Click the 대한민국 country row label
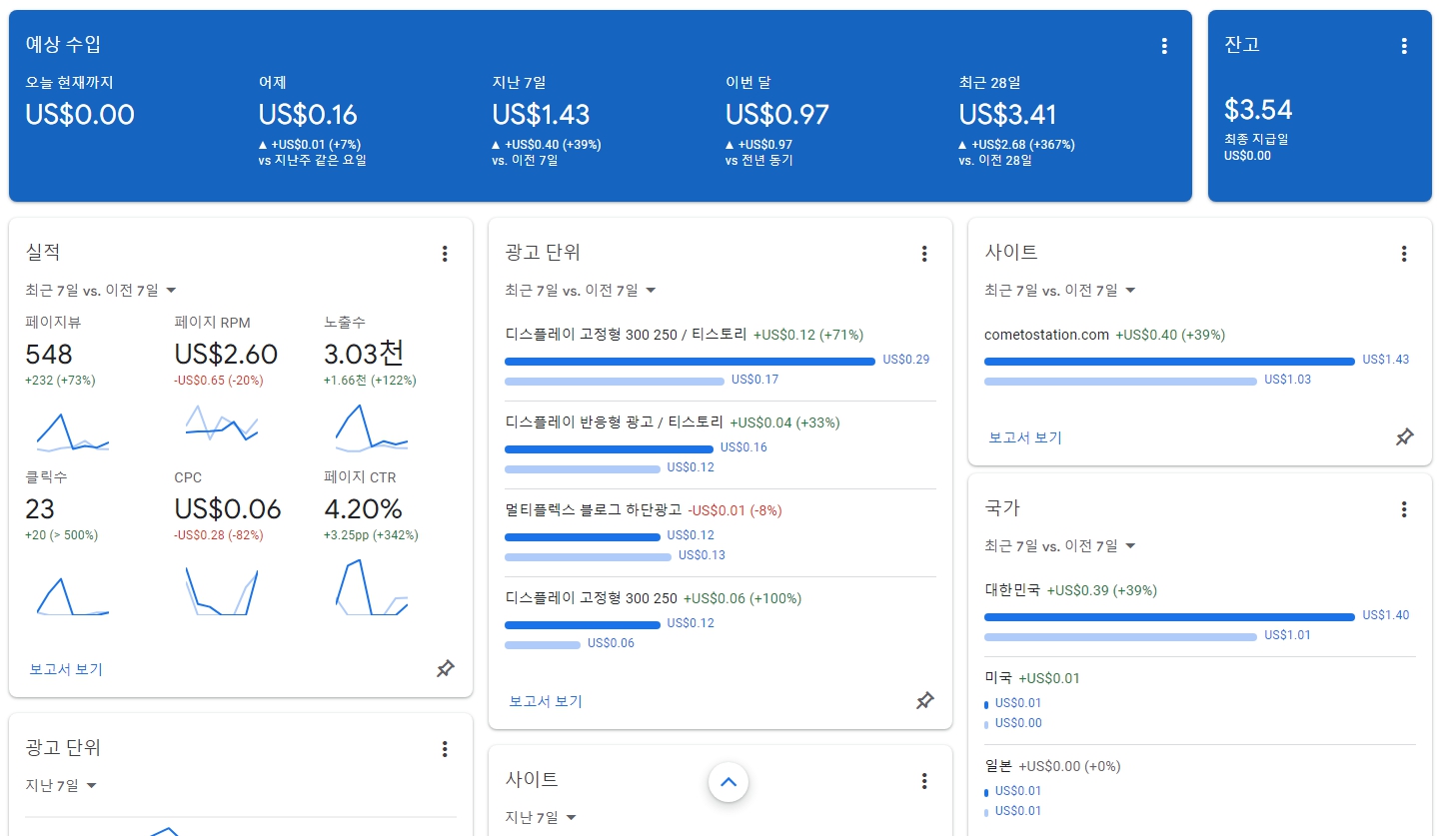 click(1012, 590)
